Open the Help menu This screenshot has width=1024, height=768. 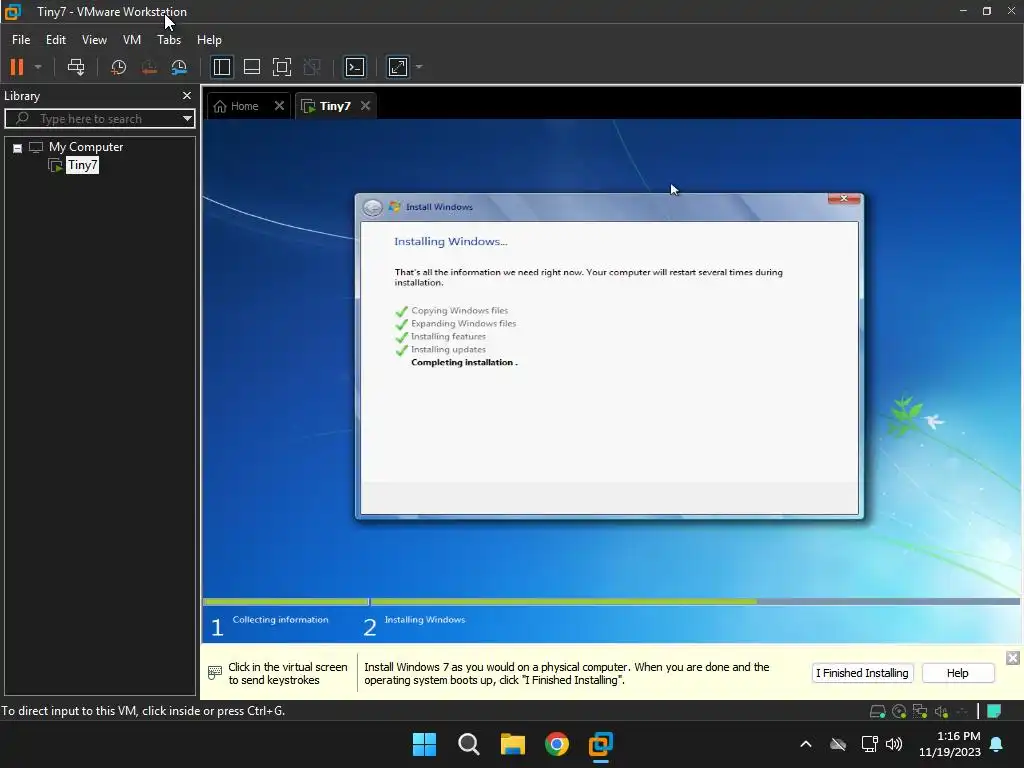pyautogui.click(x=209, y=40)
